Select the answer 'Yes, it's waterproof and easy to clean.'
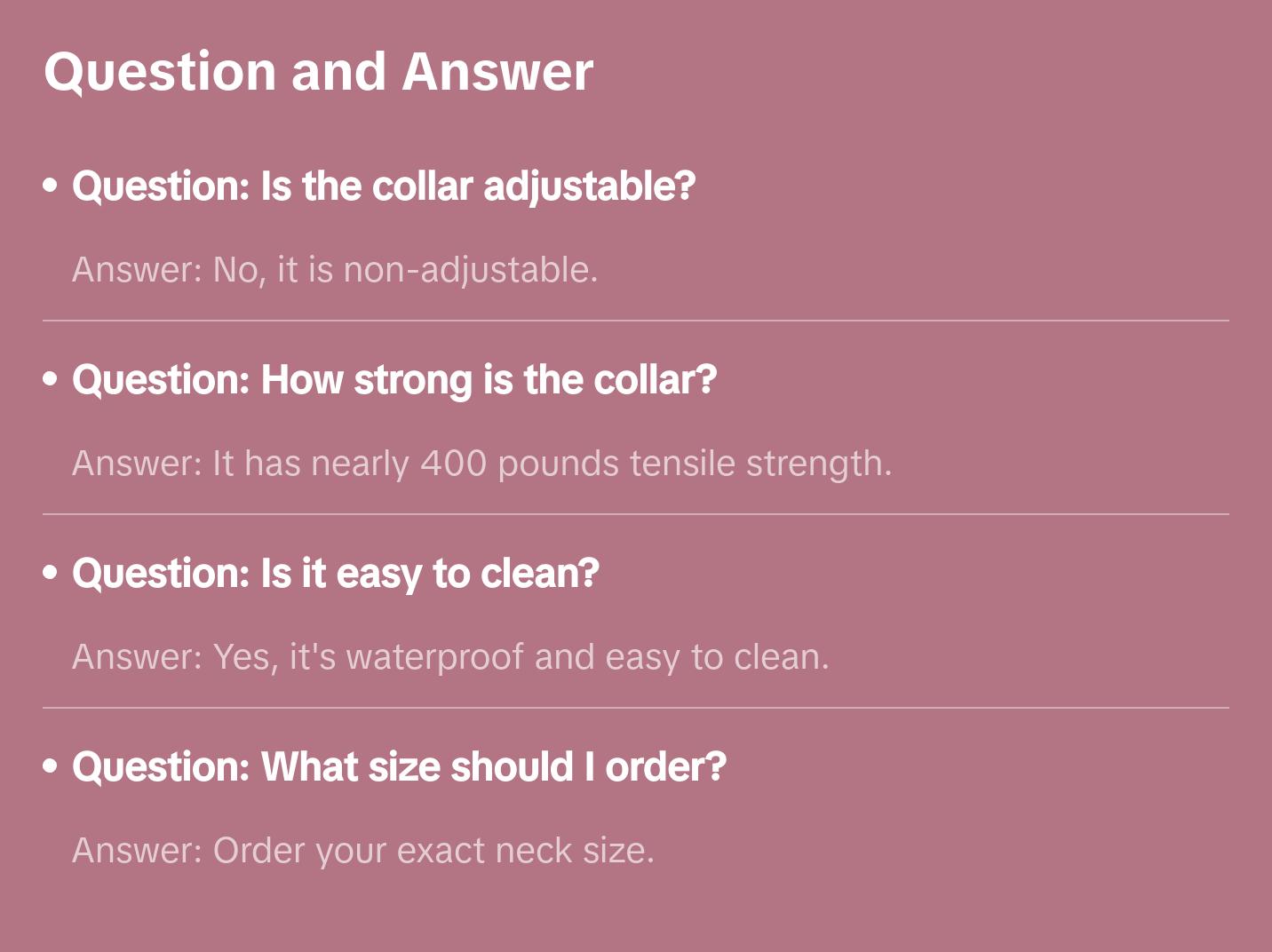Image resolution: width=1272 pixels, height=952 pixels. click(x=450, y=657)
